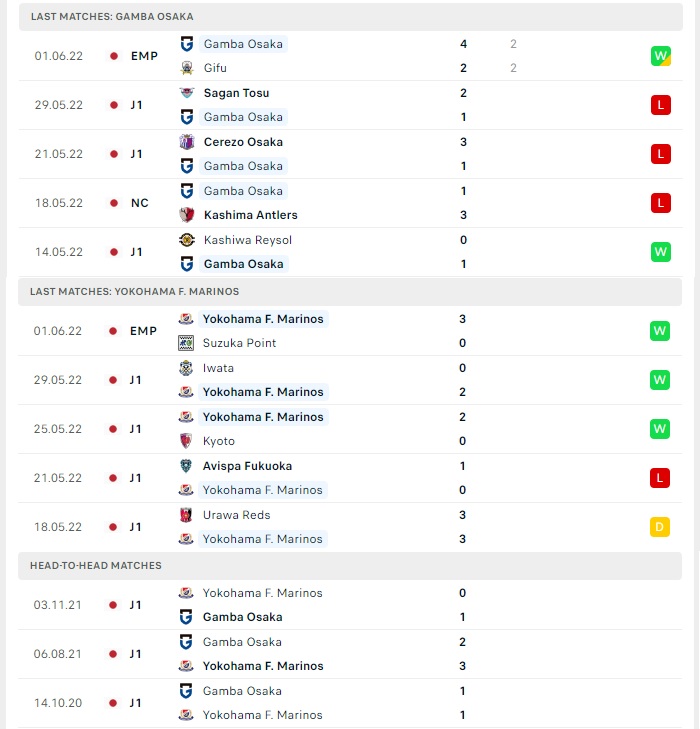Select the Last Matches: Gamba Osaka header

(351, 17)
